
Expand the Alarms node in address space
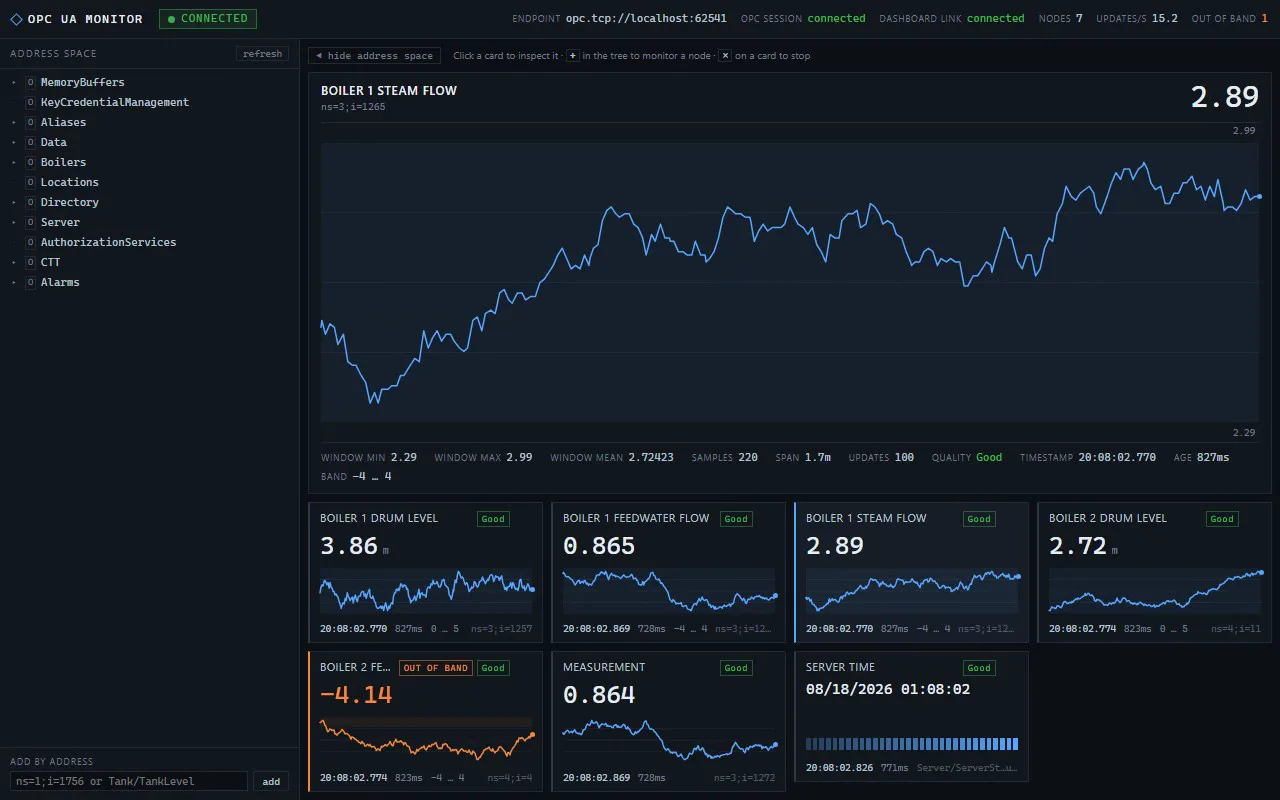tap(14, 282)
